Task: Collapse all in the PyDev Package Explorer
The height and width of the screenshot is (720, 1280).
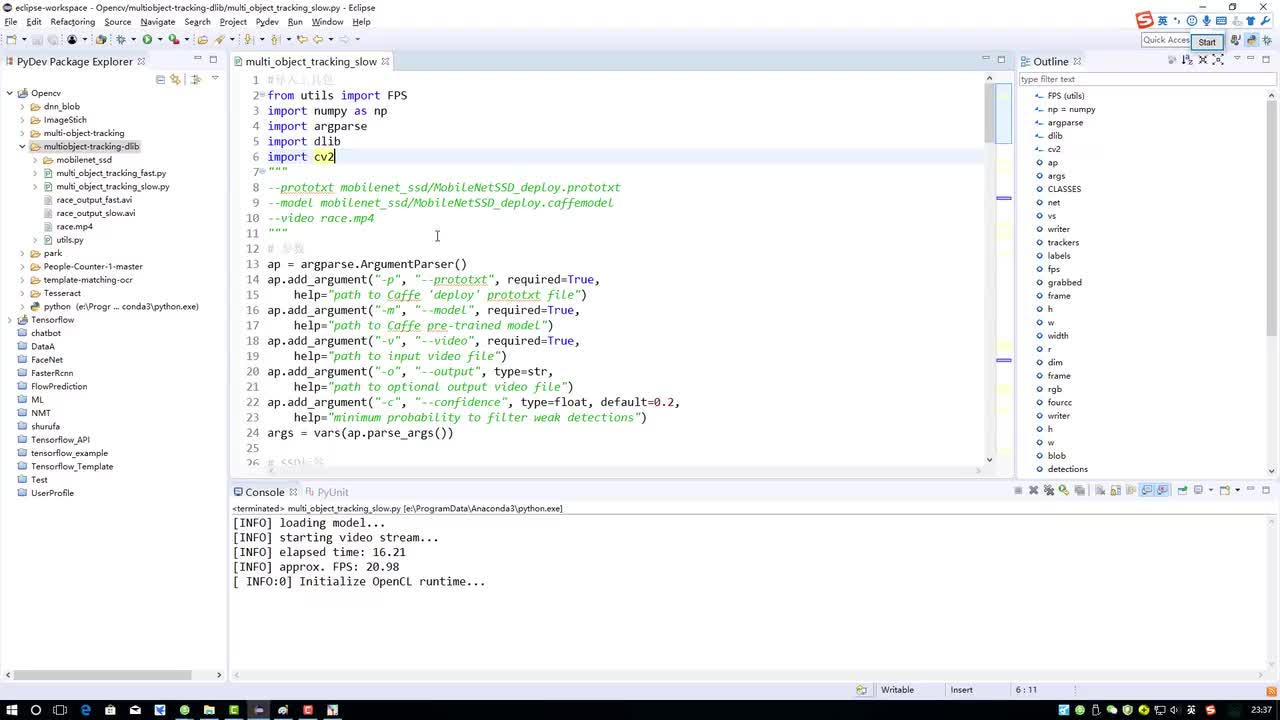Action: (160, 79)
